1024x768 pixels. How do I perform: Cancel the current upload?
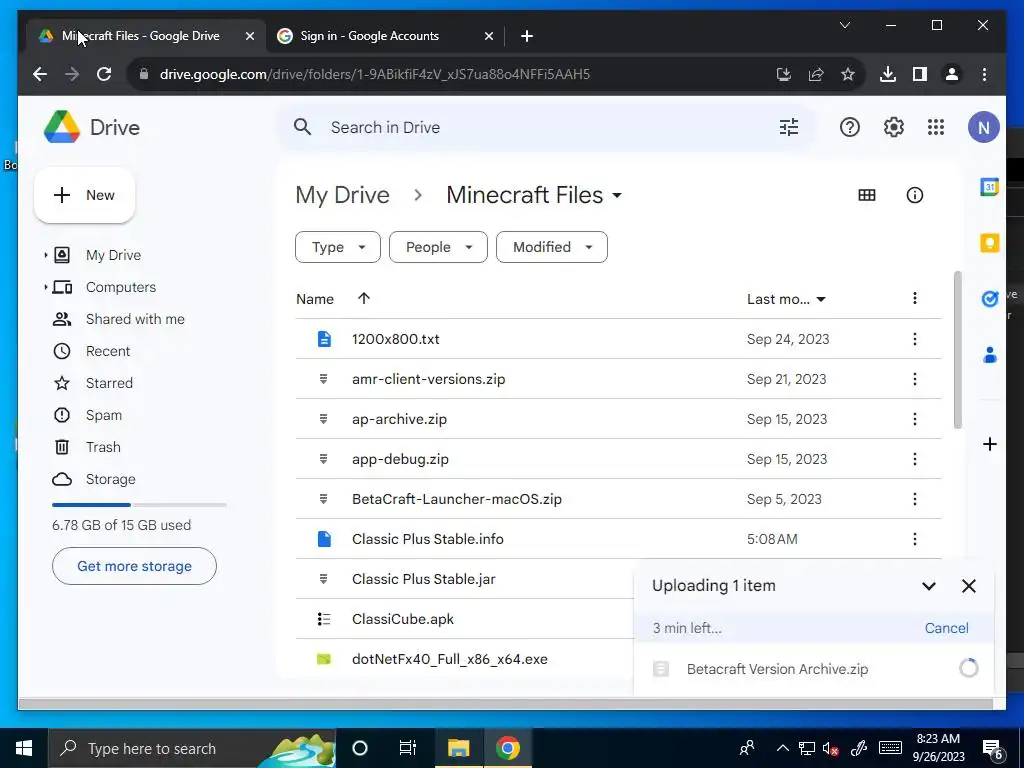click(946, 628)
